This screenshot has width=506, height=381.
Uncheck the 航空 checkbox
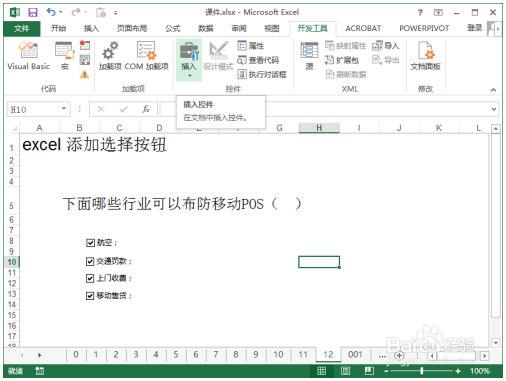click(x=90, y=243)
